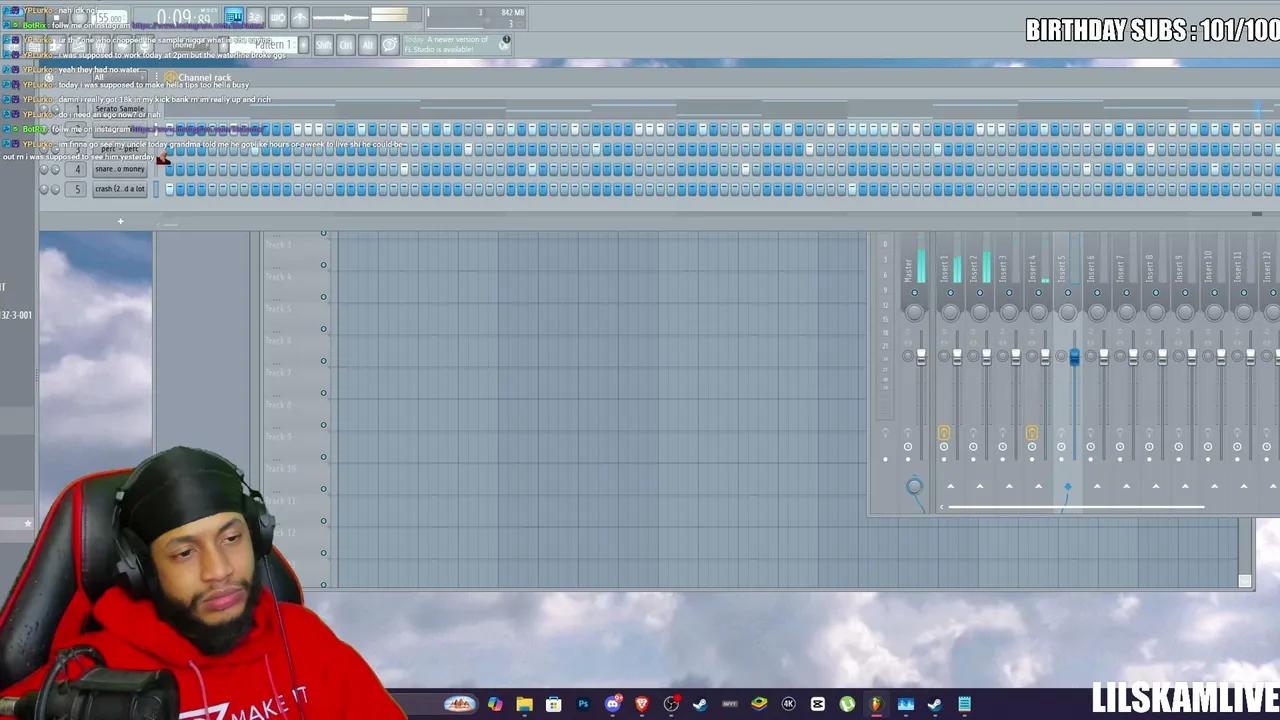Click the latency clock icon on Insert 6
The width and height of the screenshot is (1280, 720).
tap(1091, 446)
